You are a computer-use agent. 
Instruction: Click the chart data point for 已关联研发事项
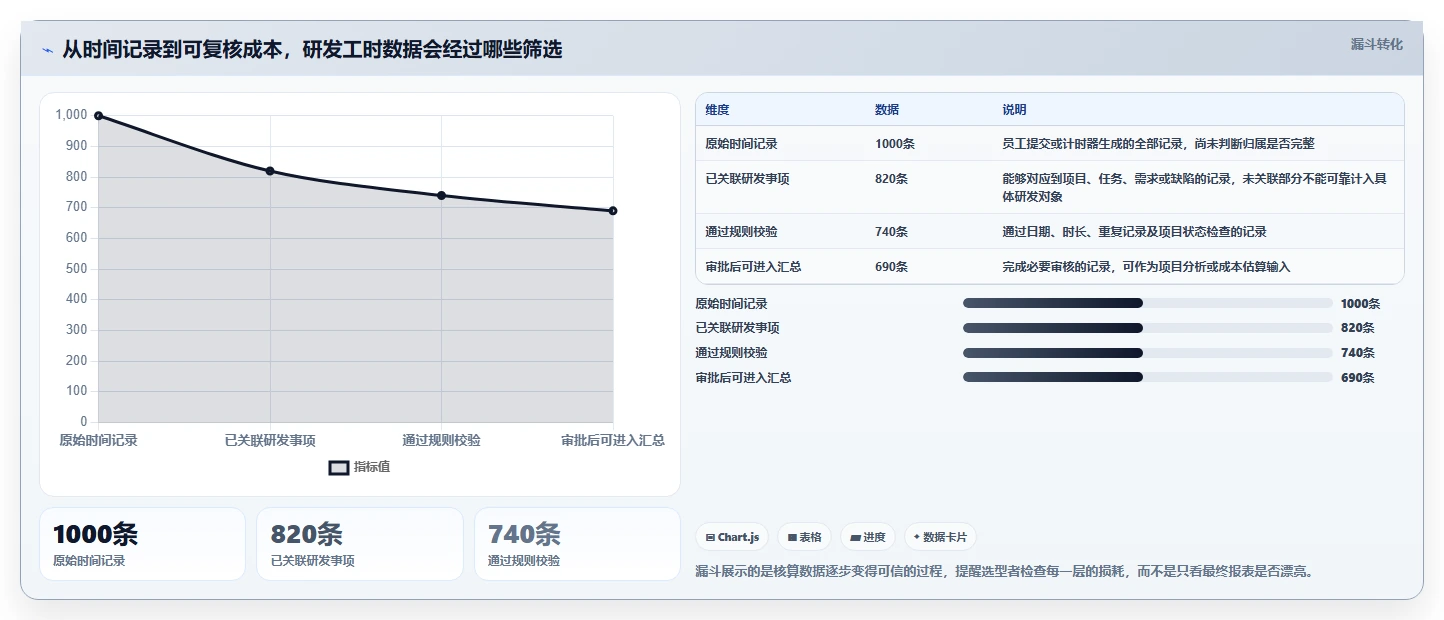pos(270,171)
